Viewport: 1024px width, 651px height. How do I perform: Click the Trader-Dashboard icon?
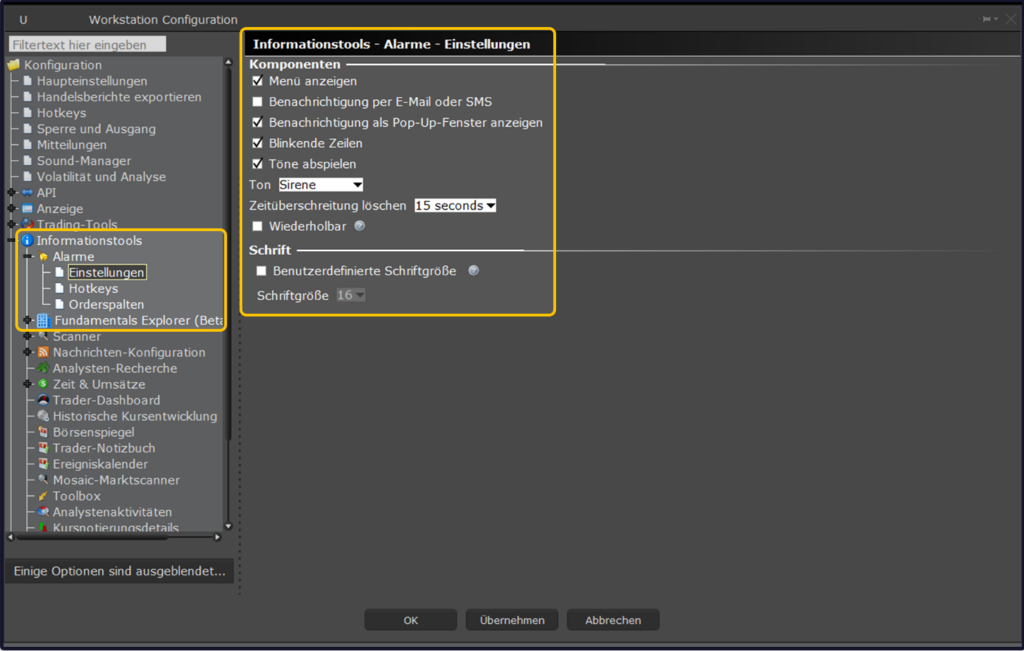point(43,400)
